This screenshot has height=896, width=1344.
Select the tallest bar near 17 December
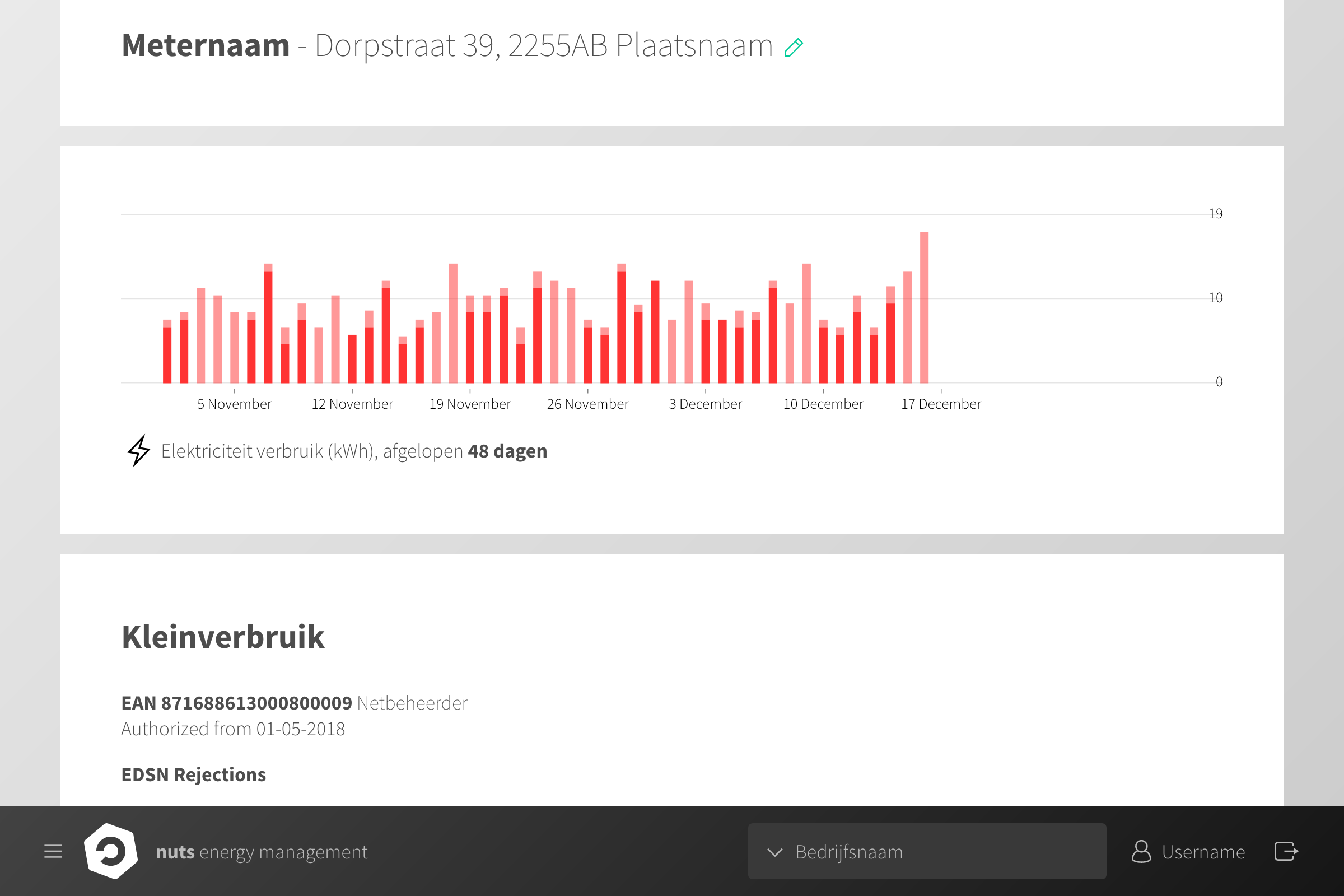pos(924,307)
